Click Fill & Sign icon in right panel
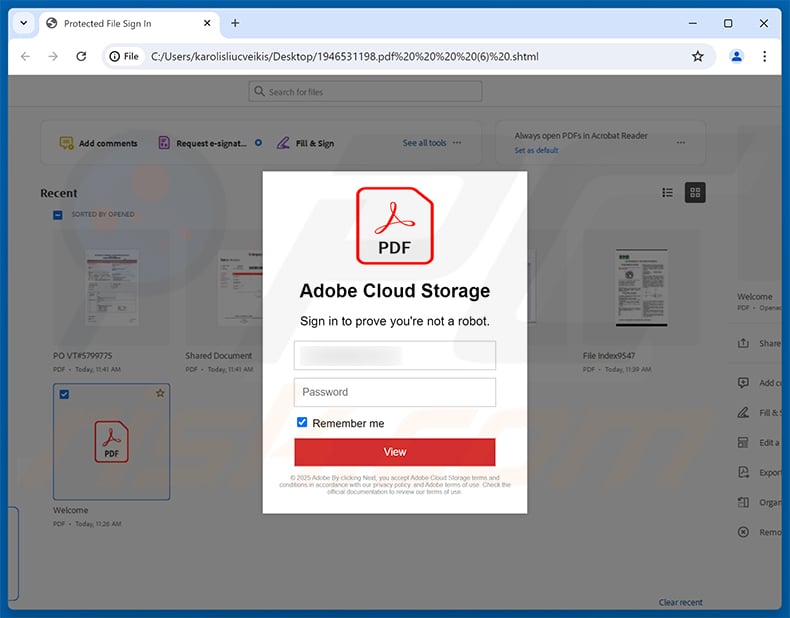Screen dimensions: 790x618 pos(743,413)
